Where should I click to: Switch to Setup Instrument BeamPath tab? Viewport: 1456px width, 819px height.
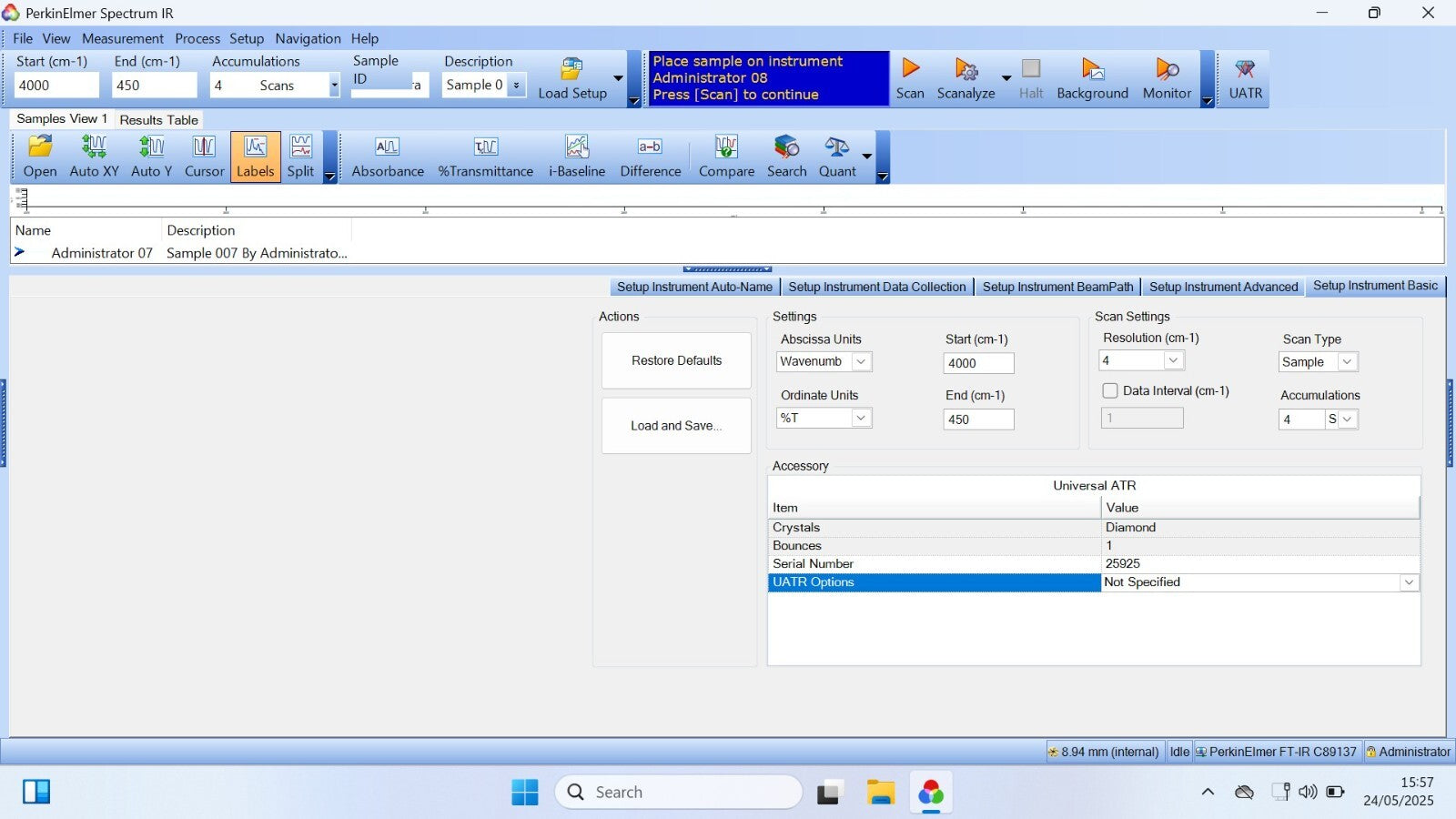point(1057,287)
